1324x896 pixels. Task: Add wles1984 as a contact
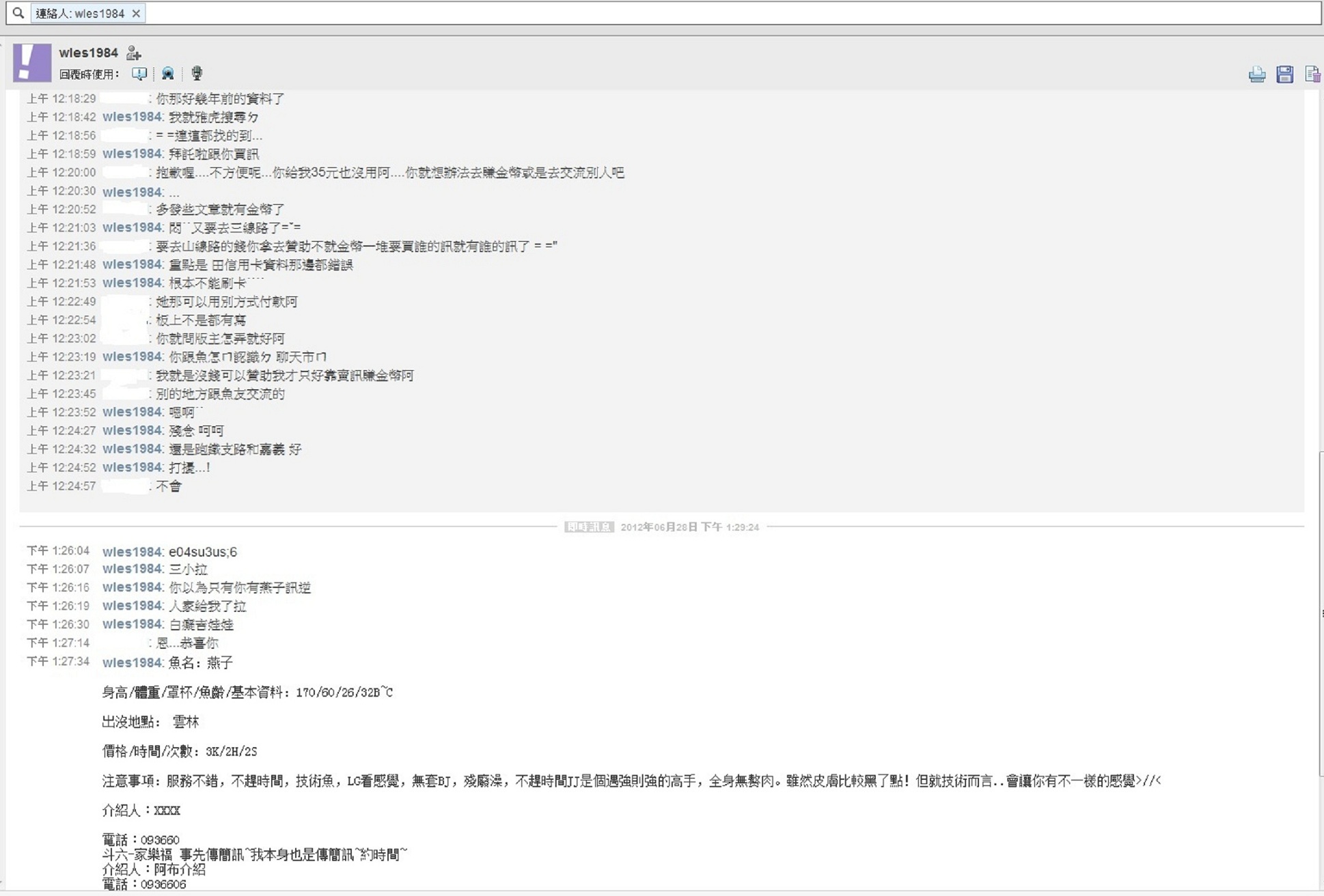(134, 53)
